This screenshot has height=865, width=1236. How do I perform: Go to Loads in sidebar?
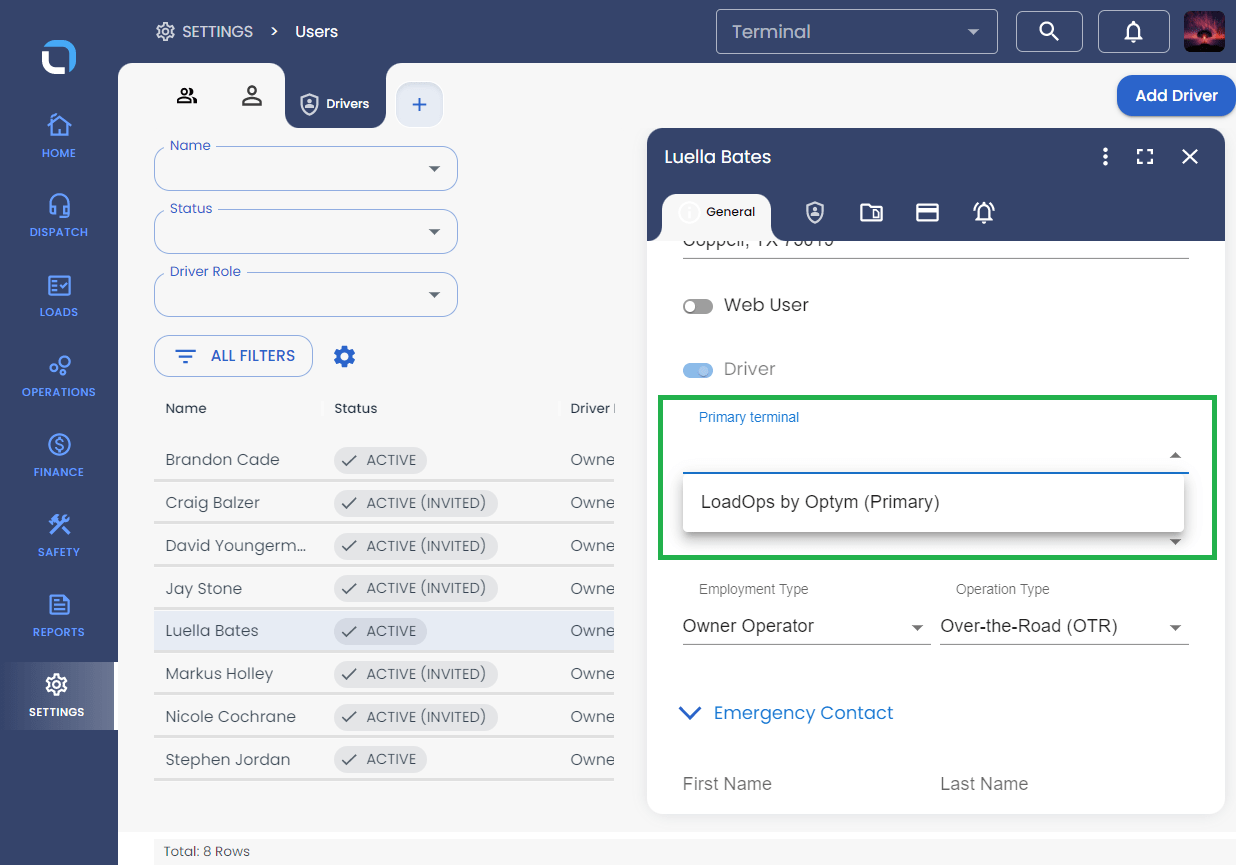(59, 296)
